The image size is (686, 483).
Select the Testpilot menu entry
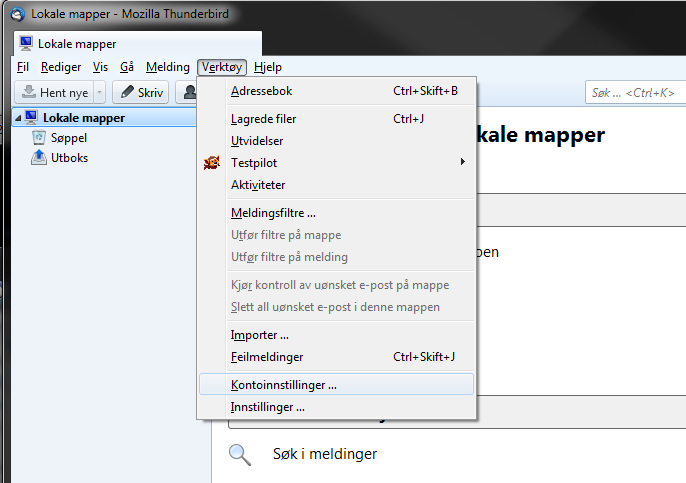[x=336, y=163]
